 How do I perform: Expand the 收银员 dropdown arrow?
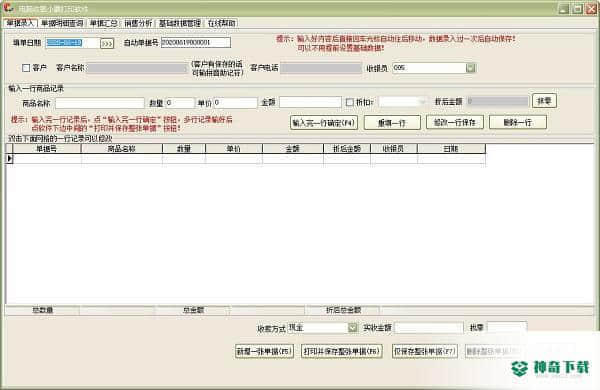pos(471,68)
